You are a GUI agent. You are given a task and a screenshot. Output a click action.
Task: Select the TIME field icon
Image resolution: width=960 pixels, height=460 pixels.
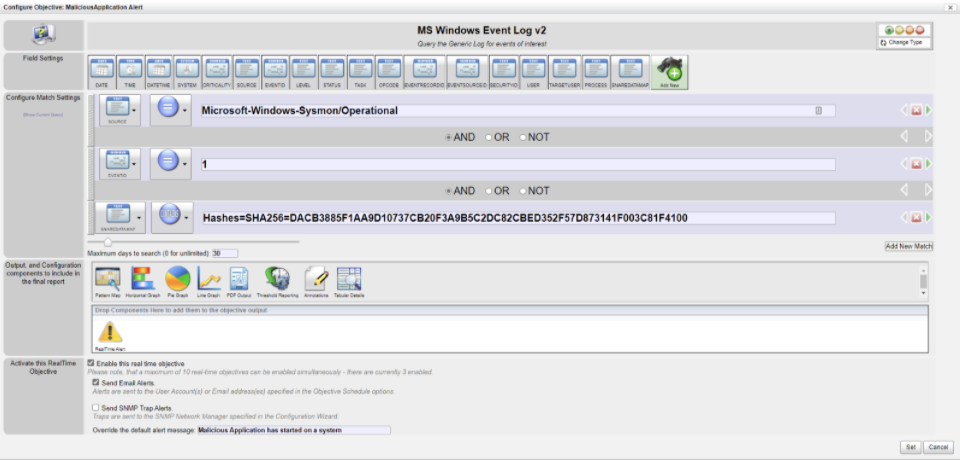pyautogui.click(x=130, y=74)
